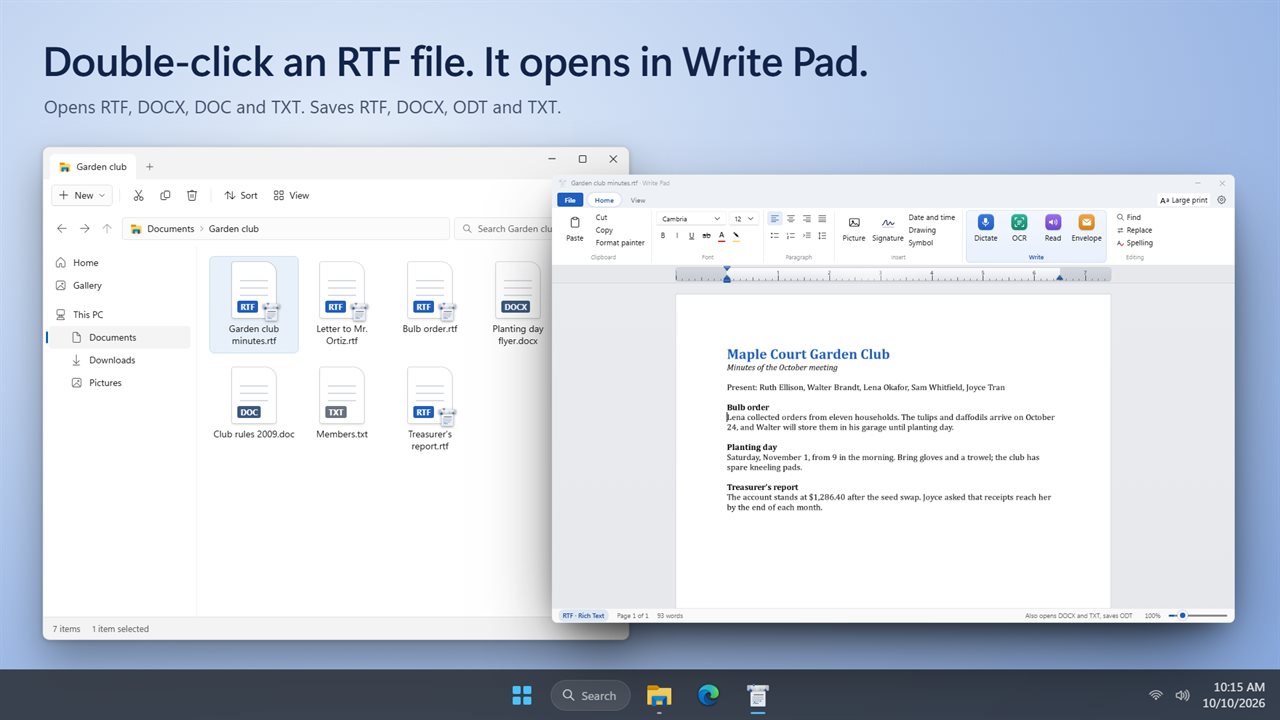Click the numbered list icon
This screenshot has height=720, width=1280.
pos(790,236)
